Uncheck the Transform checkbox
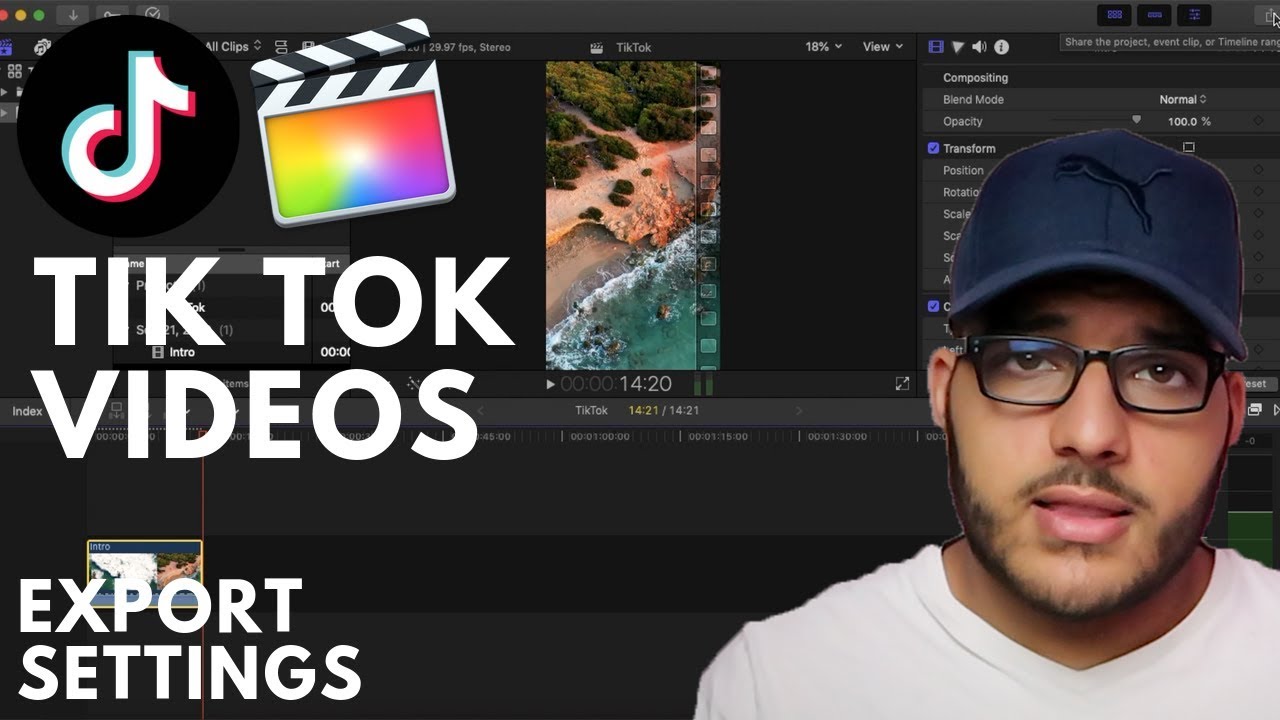Screen dimensions: 1280x720 933,148
